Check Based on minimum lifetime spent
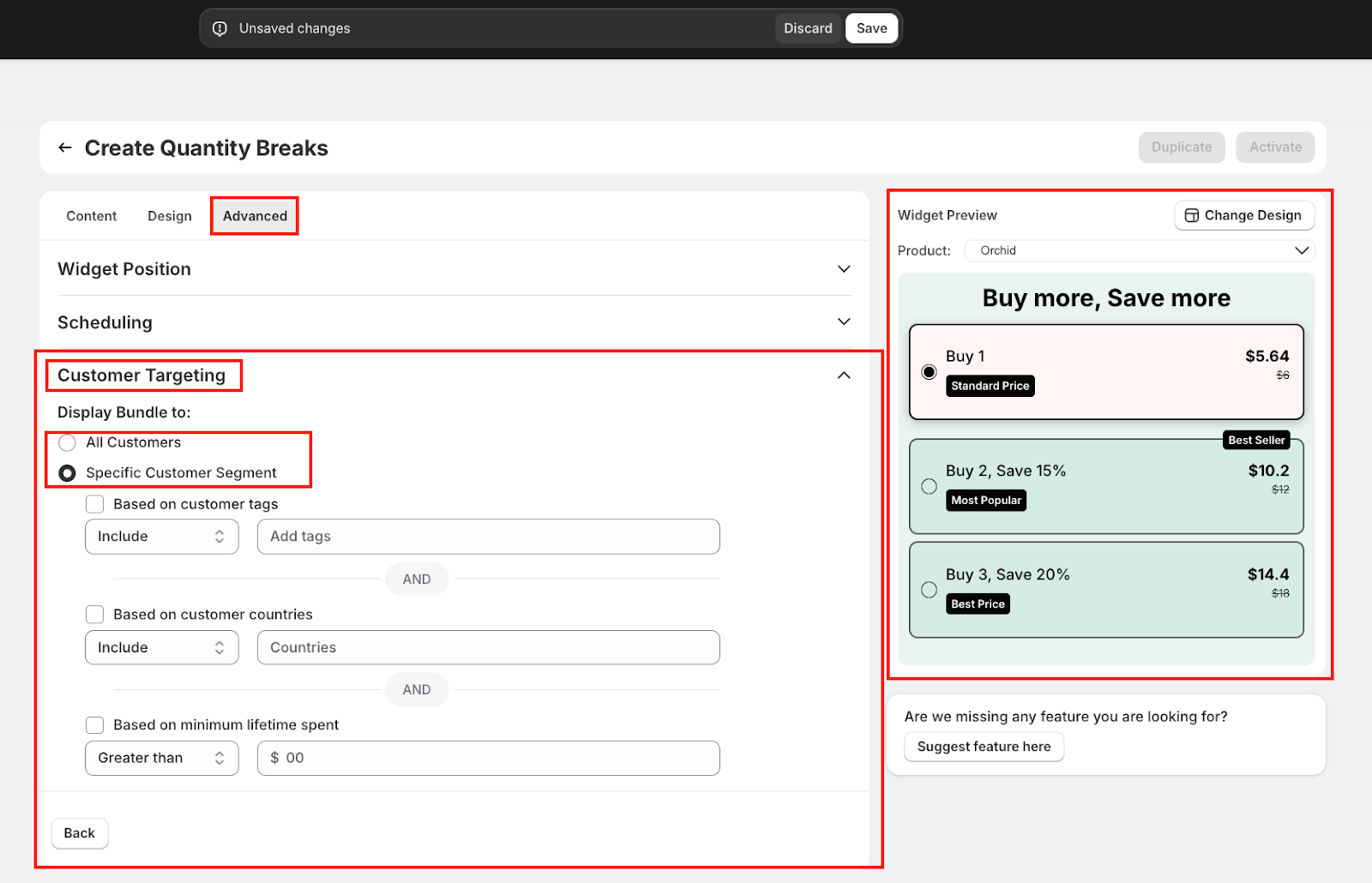 [95, 725]
